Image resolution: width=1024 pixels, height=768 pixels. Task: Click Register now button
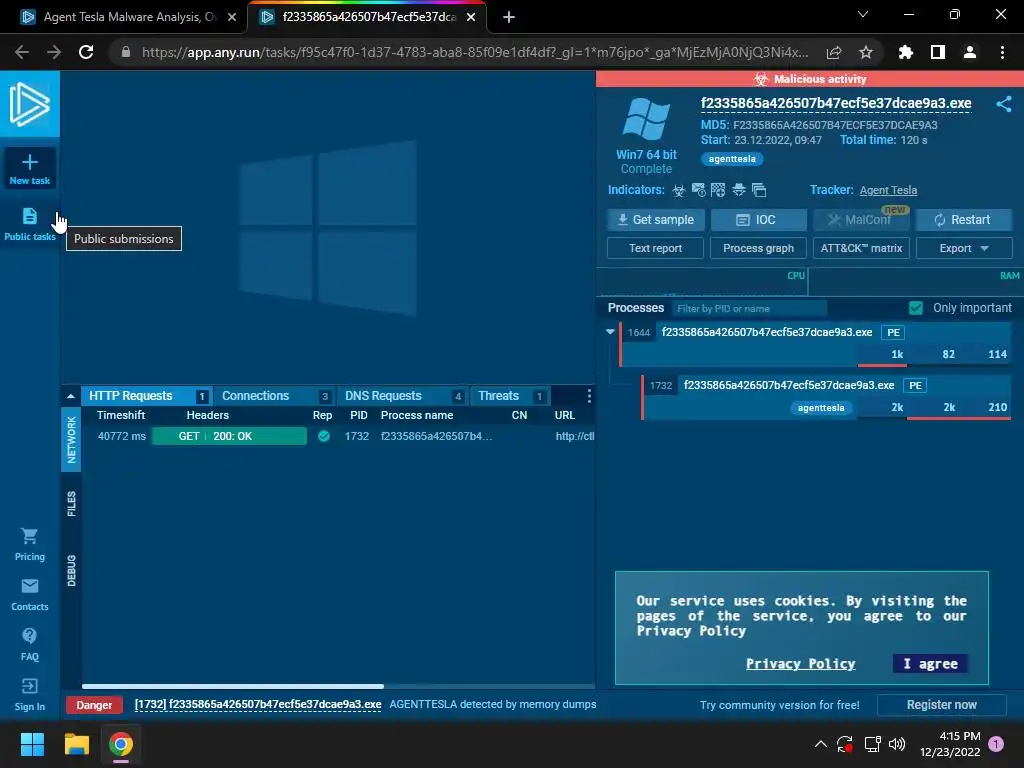(941, 705)
